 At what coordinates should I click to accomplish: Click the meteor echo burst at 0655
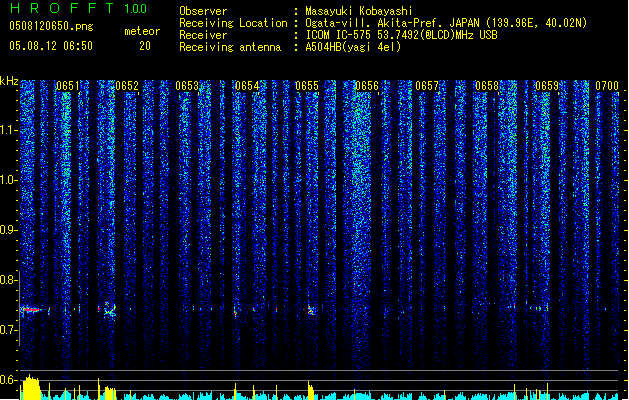coord(311,310)
